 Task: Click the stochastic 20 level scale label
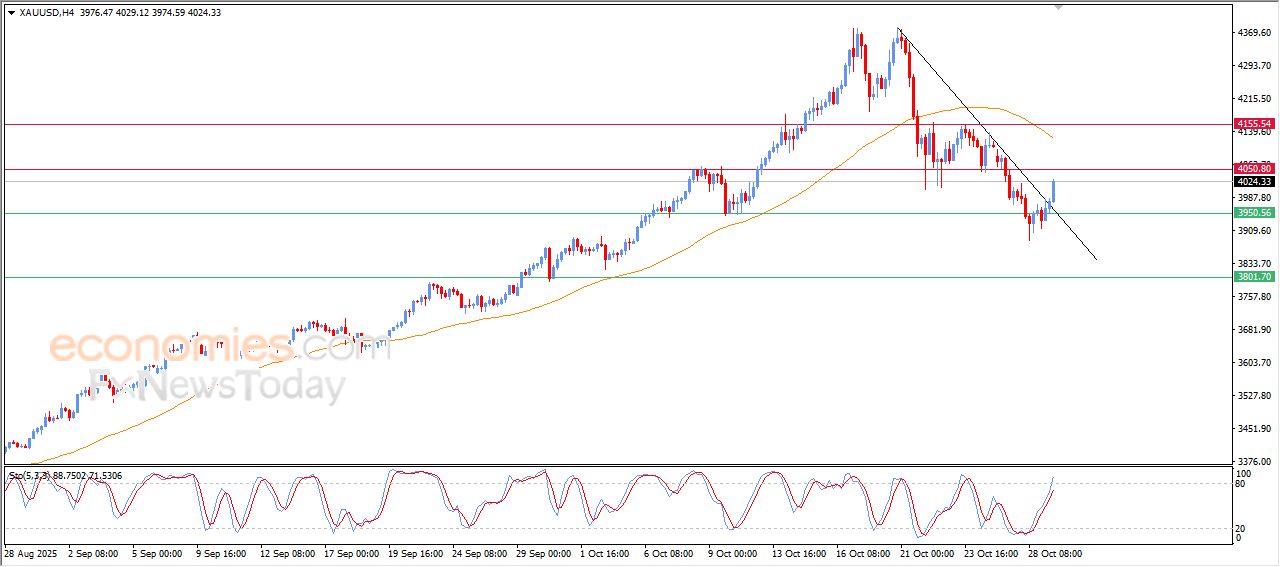pos(1243,528)
